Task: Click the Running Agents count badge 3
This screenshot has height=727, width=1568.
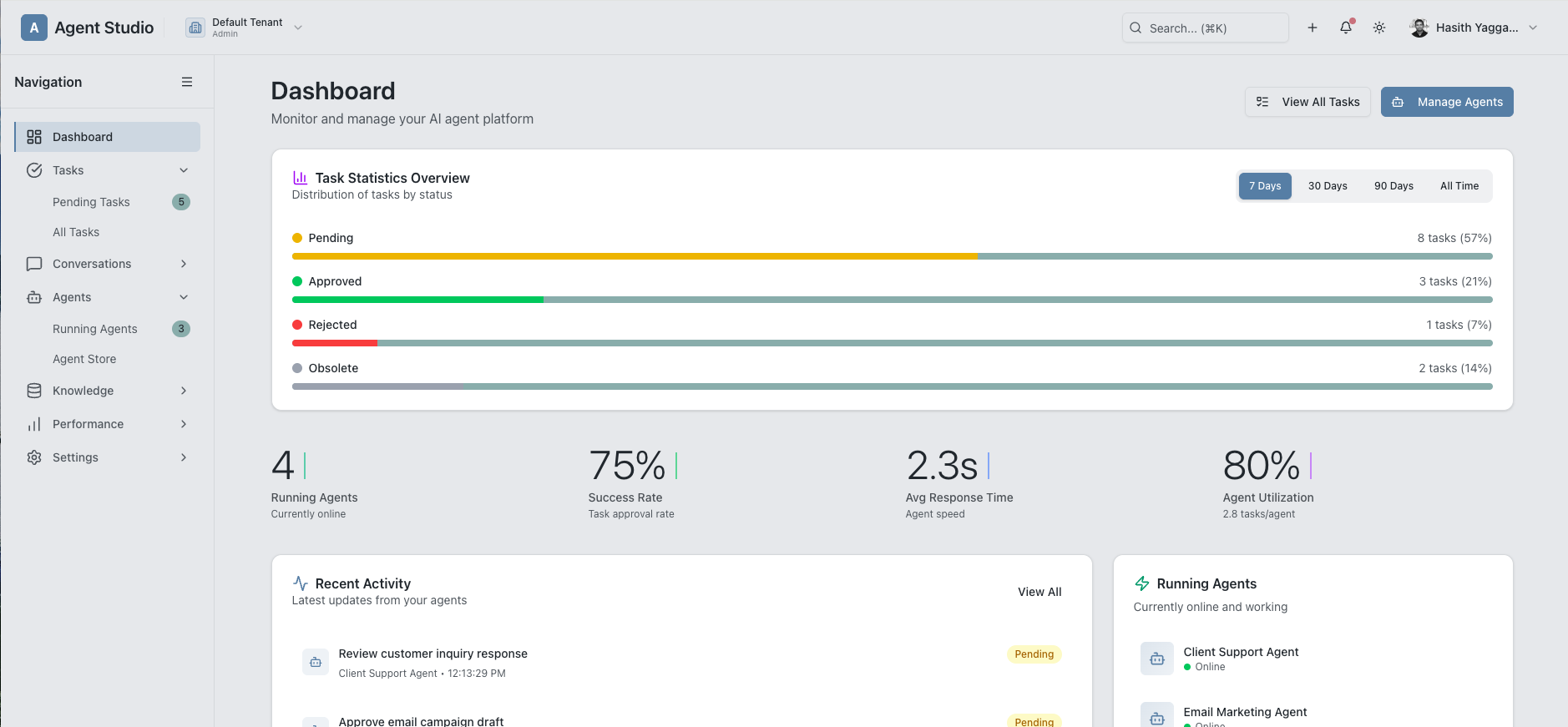Action: (181, 329)
